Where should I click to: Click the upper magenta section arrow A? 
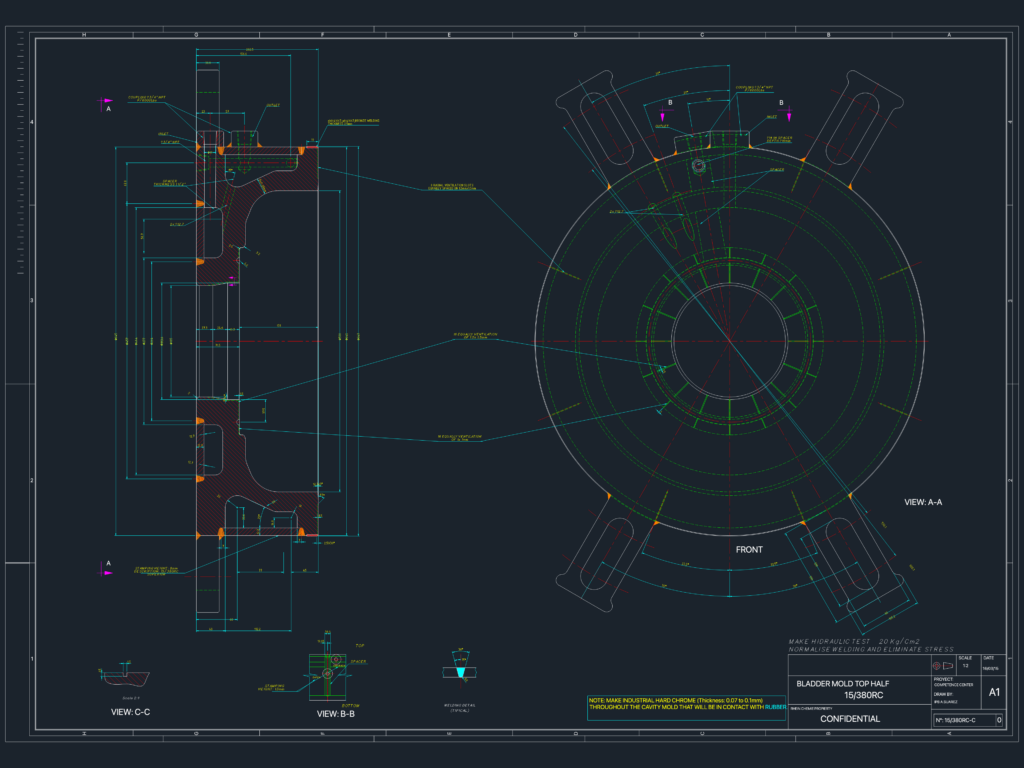pyautogui.click(x=106, y=101)
